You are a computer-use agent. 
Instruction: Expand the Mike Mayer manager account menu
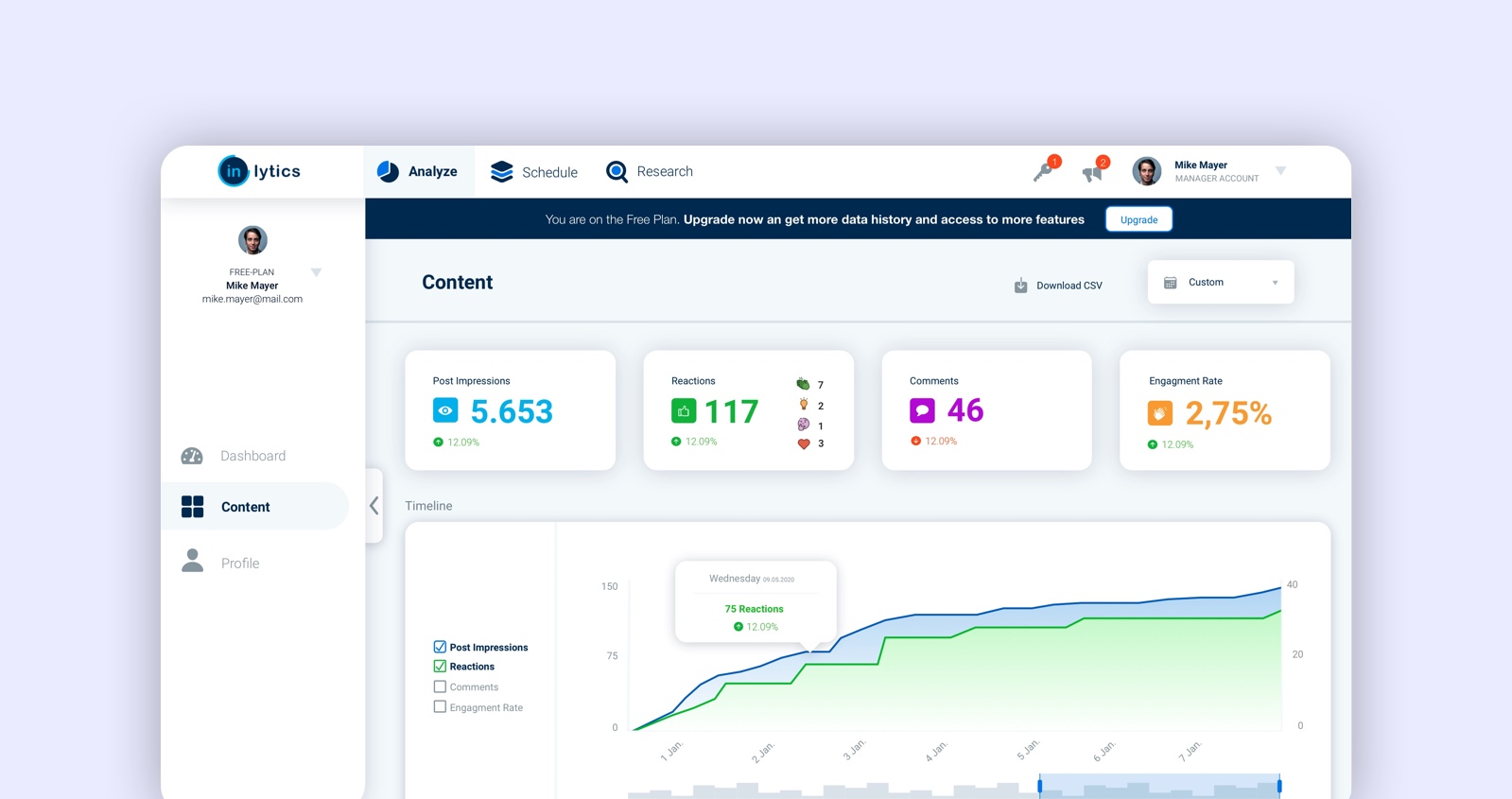pyautogui.click(x=1280, y=171)
